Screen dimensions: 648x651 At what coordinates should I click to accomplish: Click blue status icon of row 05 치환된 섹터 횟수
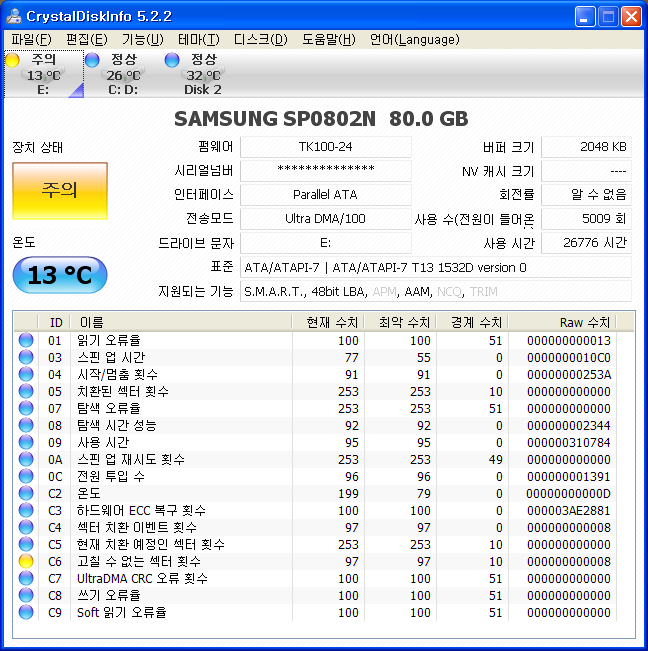tap(26, 392)
